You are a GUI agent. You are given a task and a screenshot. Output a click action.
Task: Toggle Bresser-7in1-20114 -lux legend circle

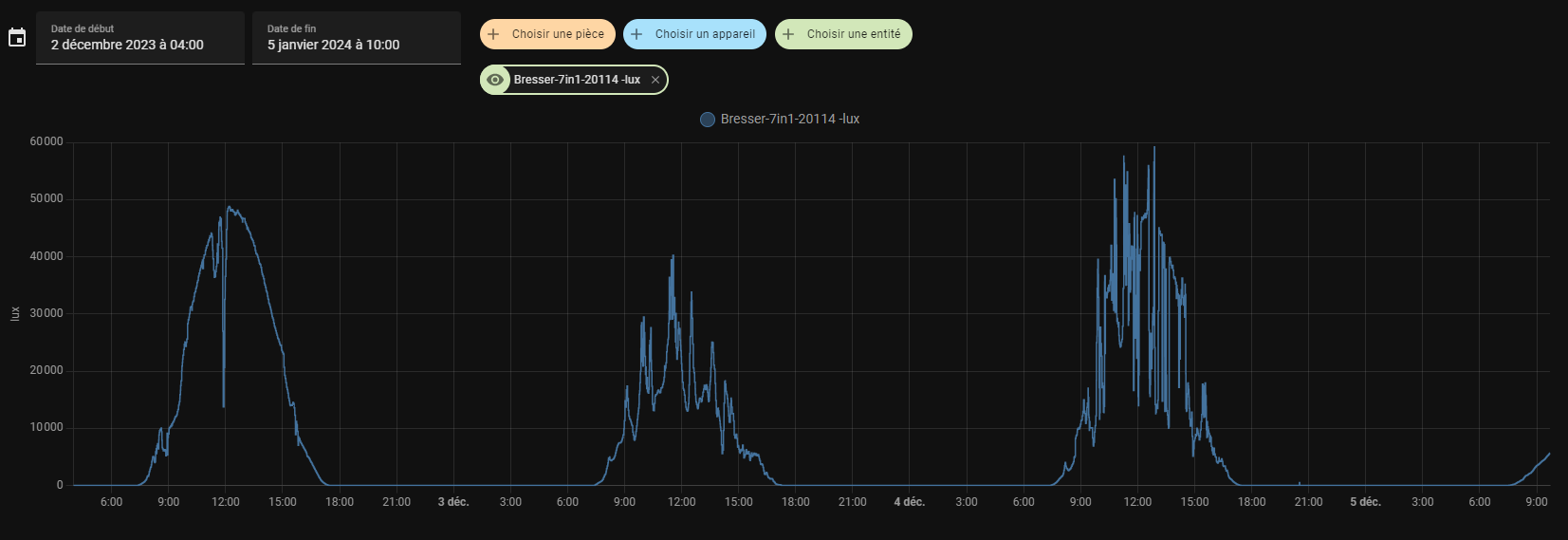[708, 120]
